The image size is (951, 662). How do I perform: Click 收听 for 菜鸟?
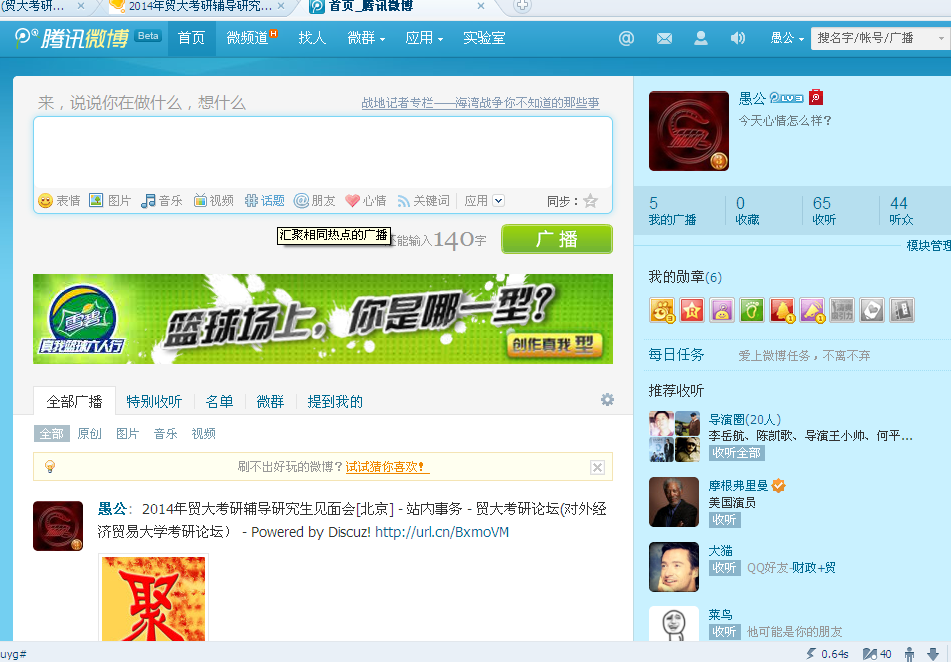[x=725, y=632]
